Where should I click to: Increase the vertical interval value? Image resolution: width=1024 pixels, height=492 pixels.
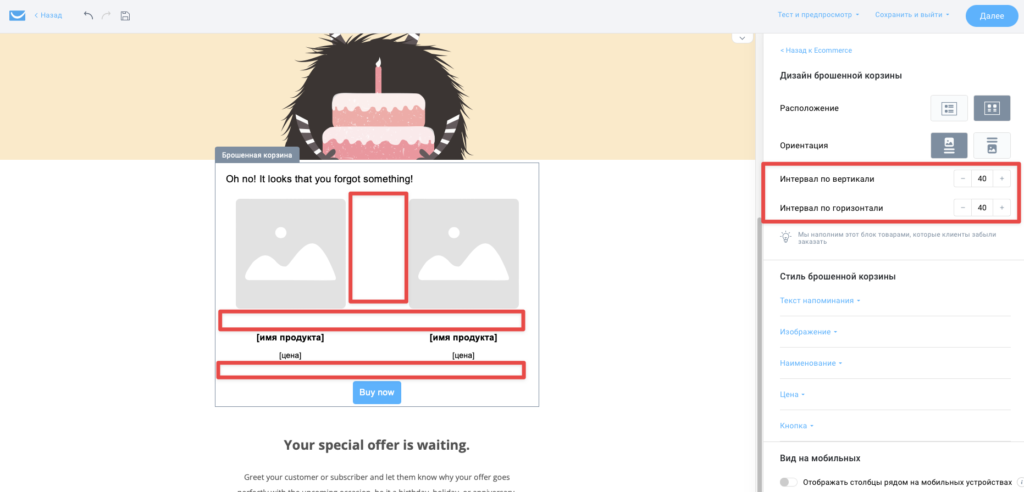[1001, 178]
